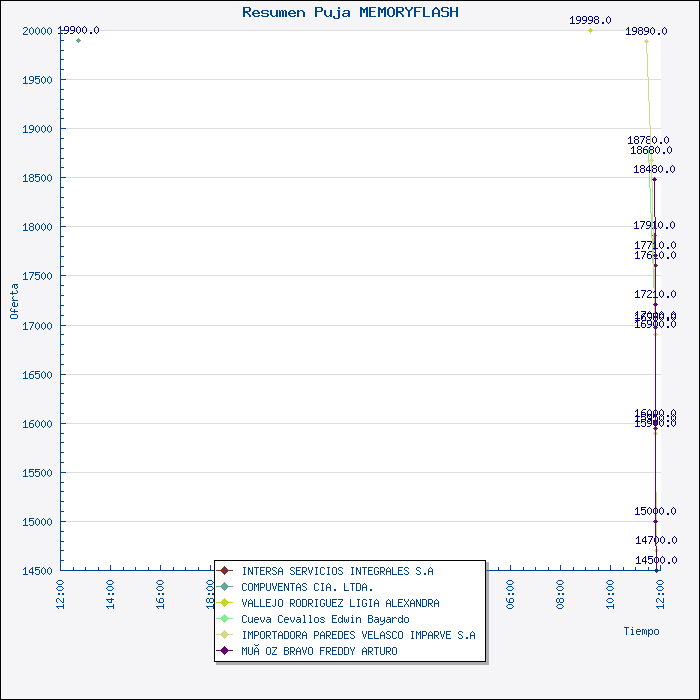
Task: Select MUÑOZ BRAVO FREDDY ARTURO legend text
Action: coord(319,651)
